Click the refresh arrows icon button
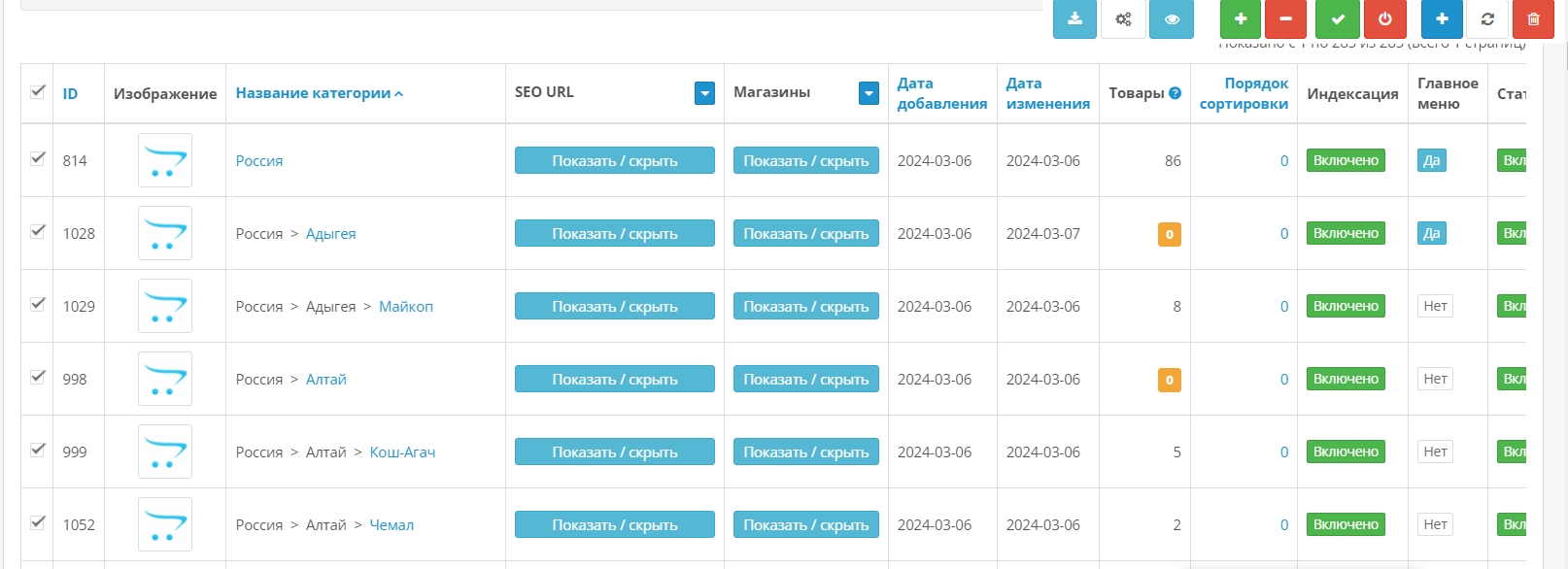The height and width of the screenshot is (569, 1568). [x=1487, y=19]
